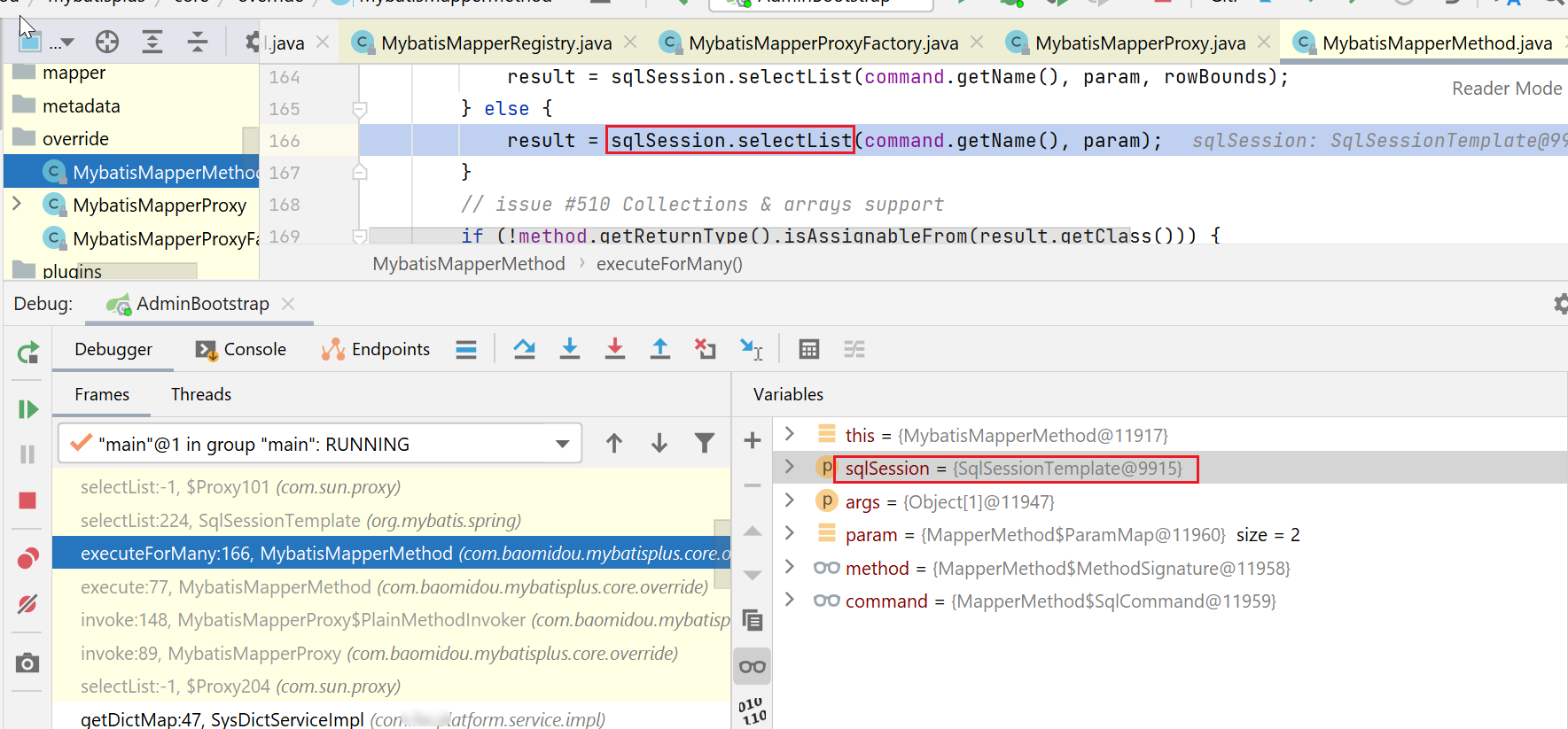Open project view options gear
The height and width of the screenshot is (729, 1568).
(x=253, y=42)
